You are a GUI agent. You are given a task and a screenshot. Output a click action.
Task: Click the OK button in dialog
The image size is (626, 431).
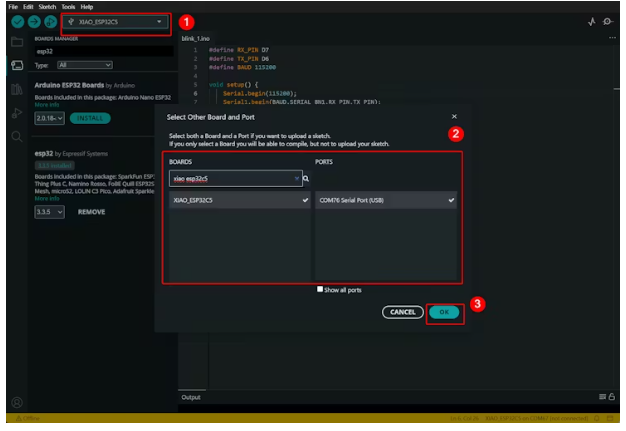tap(444, 313)
